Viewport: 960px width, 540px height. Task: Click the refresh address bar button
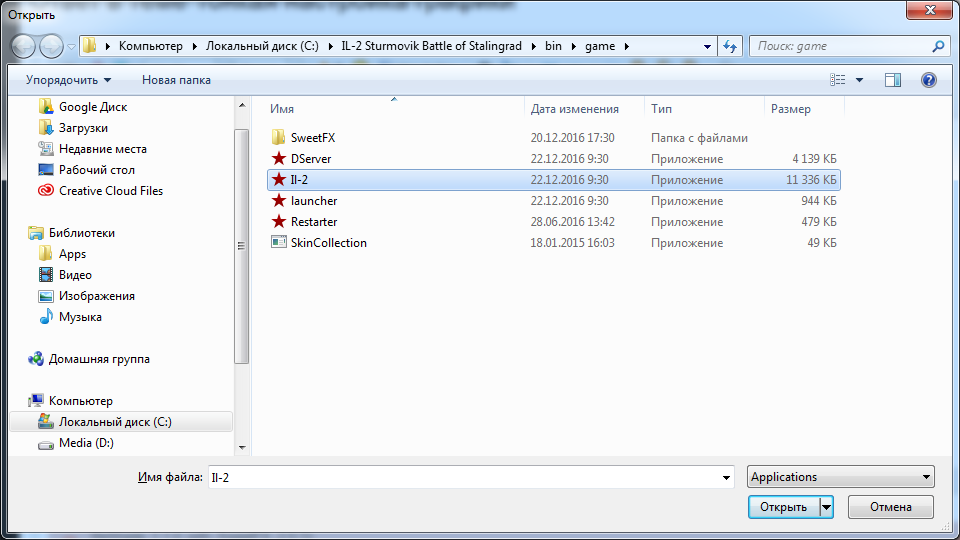(730, 46)
